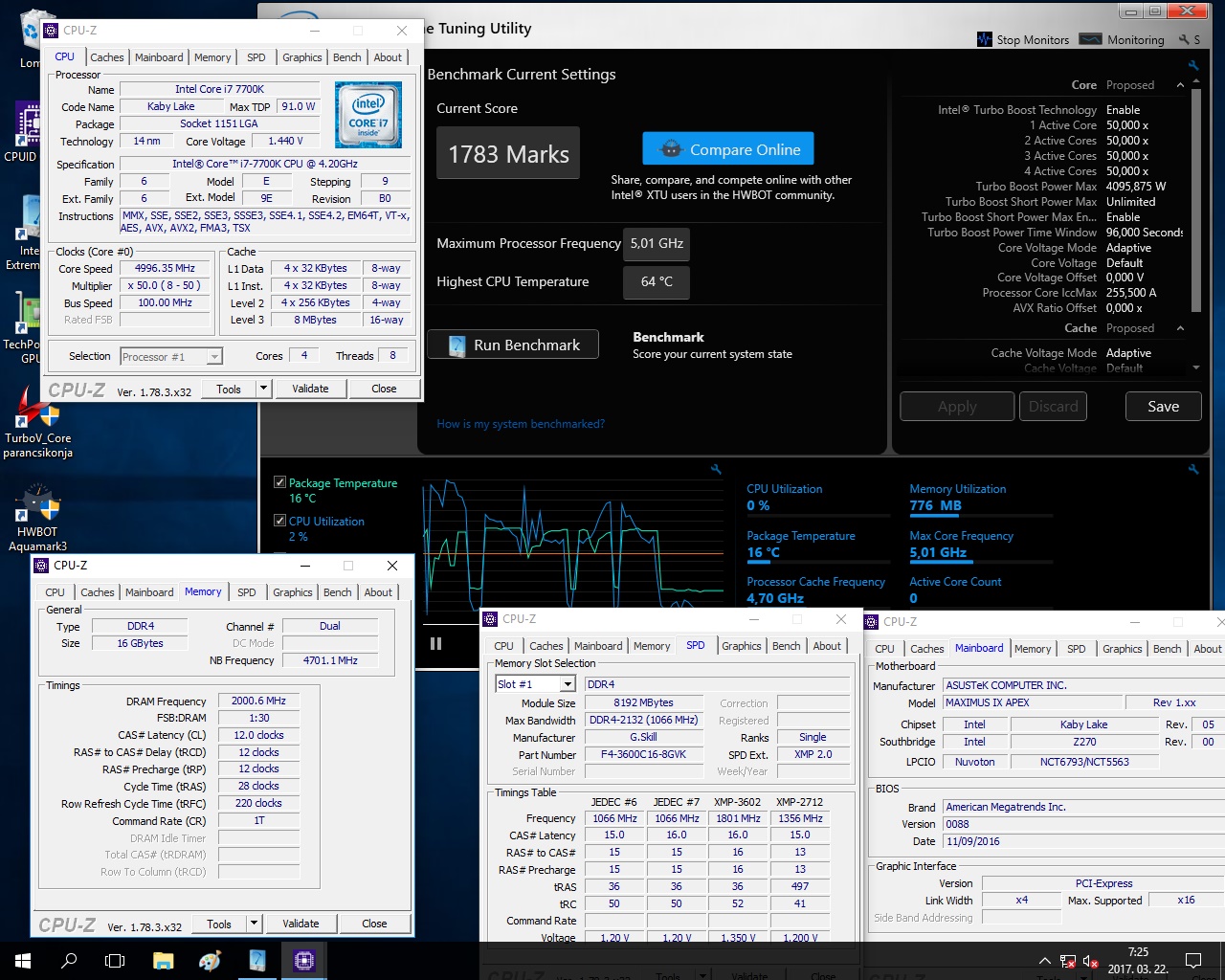Screen dimensions: 1225x980
Task: Click the XTU settings panel scrollbar thumb
Action: click(x=1195, y=201)
